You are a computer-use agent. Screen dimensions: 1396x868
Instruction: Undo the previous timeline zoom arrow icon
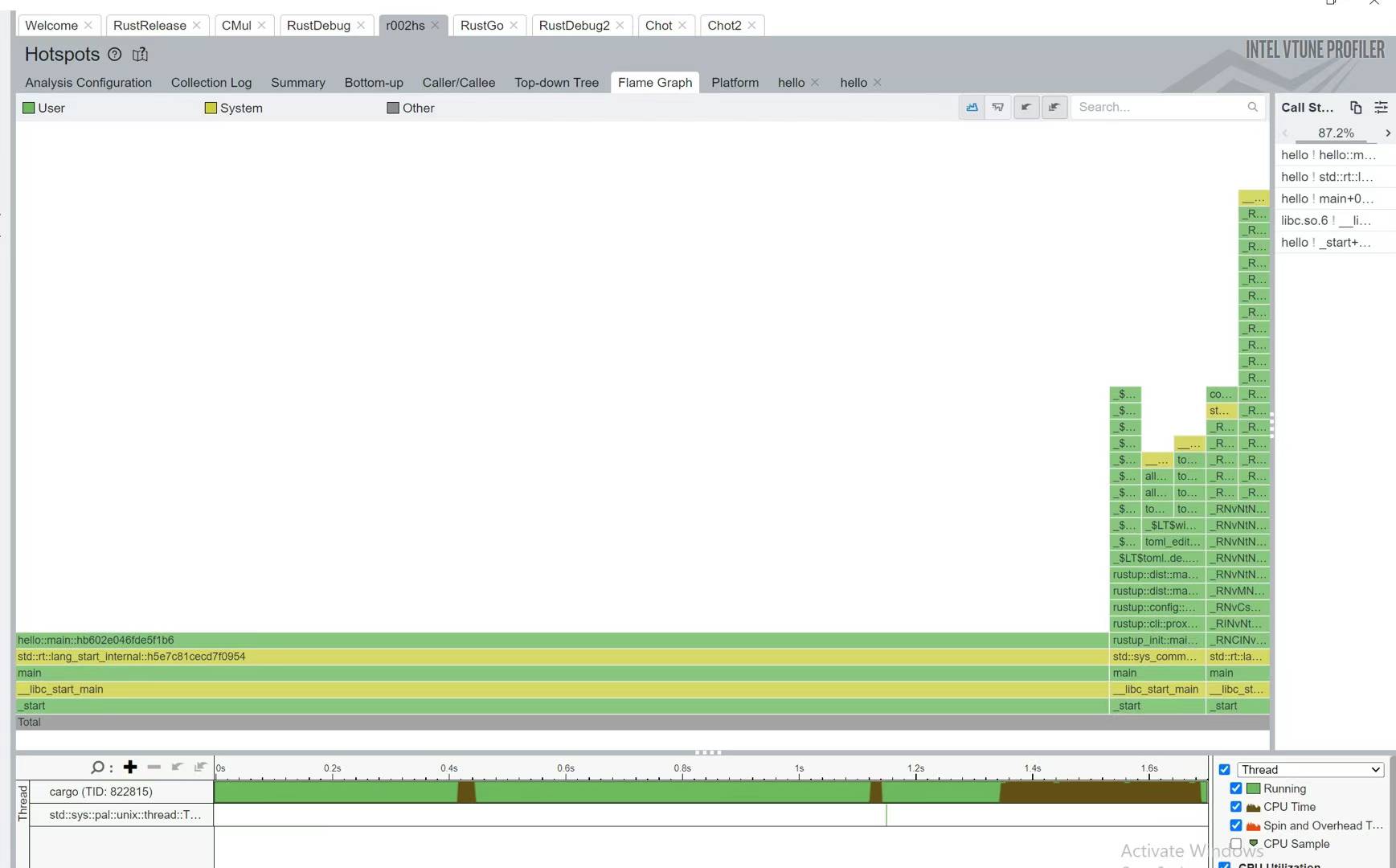(178, 768)
